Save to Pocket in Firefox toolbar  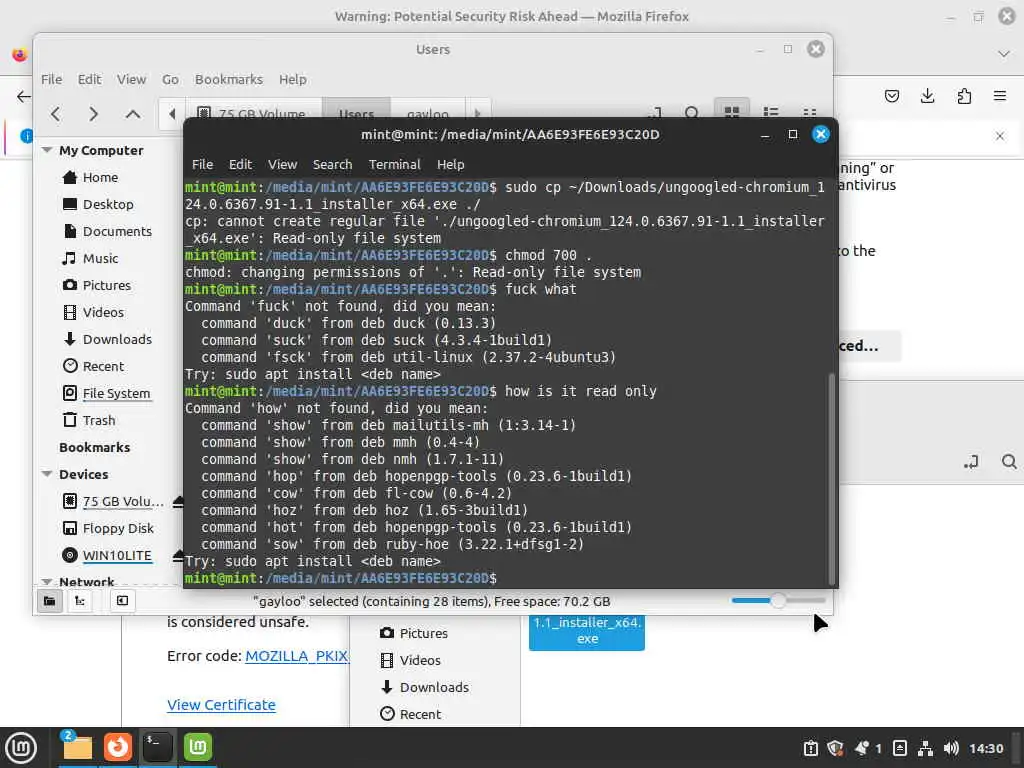tap(891, 96)
